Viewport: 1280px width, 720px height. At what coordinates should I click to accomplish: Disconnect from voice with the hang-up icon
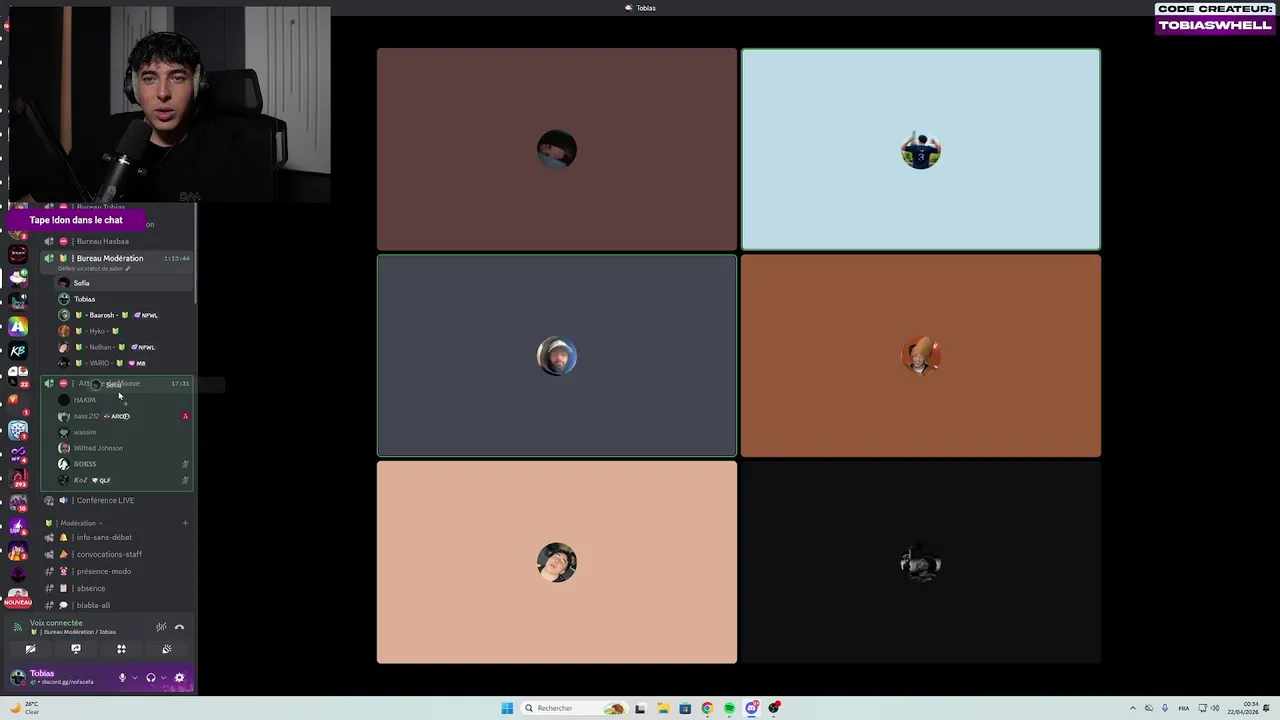pyautogui.click(x=180, y=627)
